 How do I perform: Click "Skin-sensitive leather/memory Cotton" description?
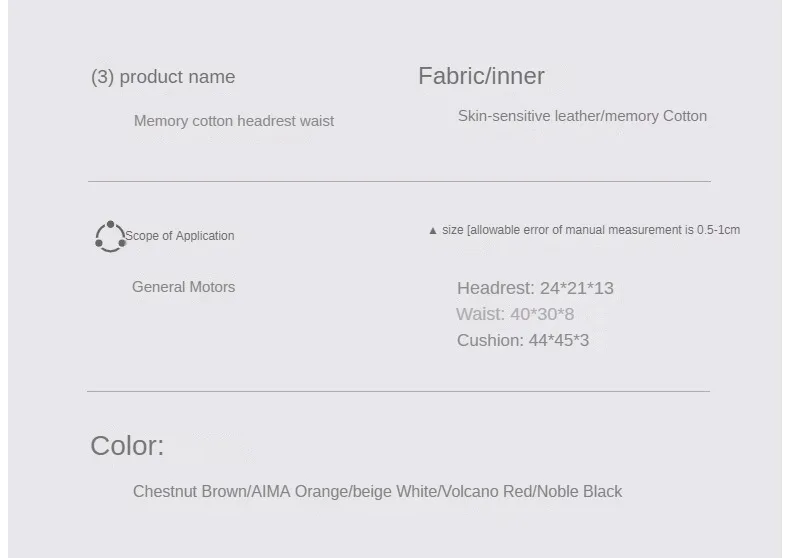click(x=582, y=116)
